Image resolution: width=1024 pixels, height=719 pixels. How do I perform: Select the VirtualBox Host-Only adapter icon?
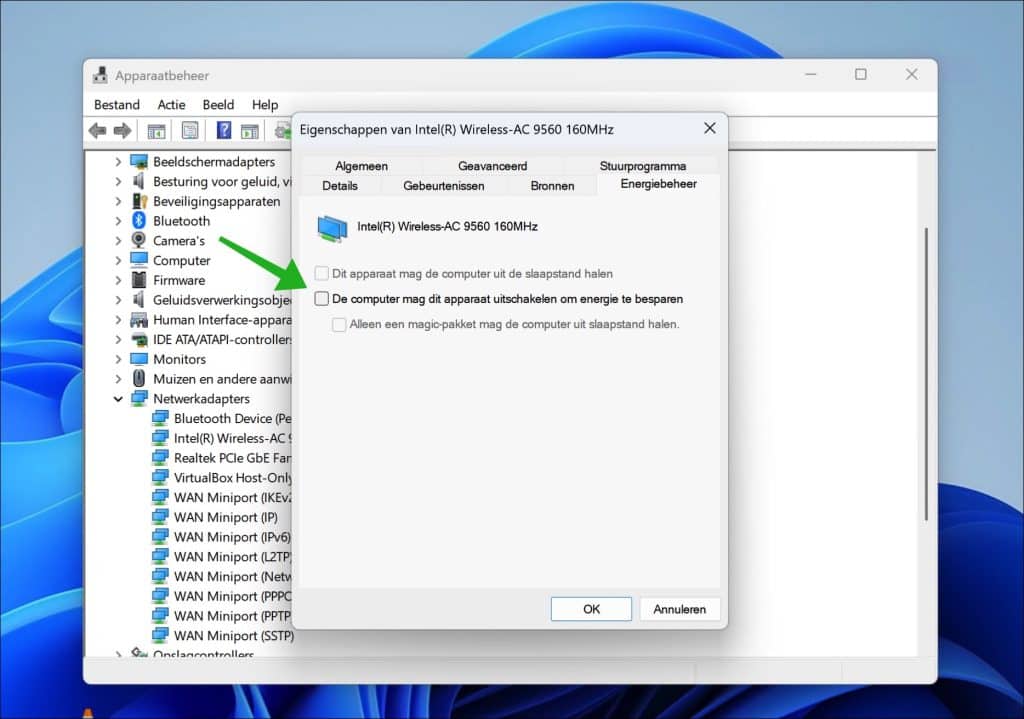[160, 477]
